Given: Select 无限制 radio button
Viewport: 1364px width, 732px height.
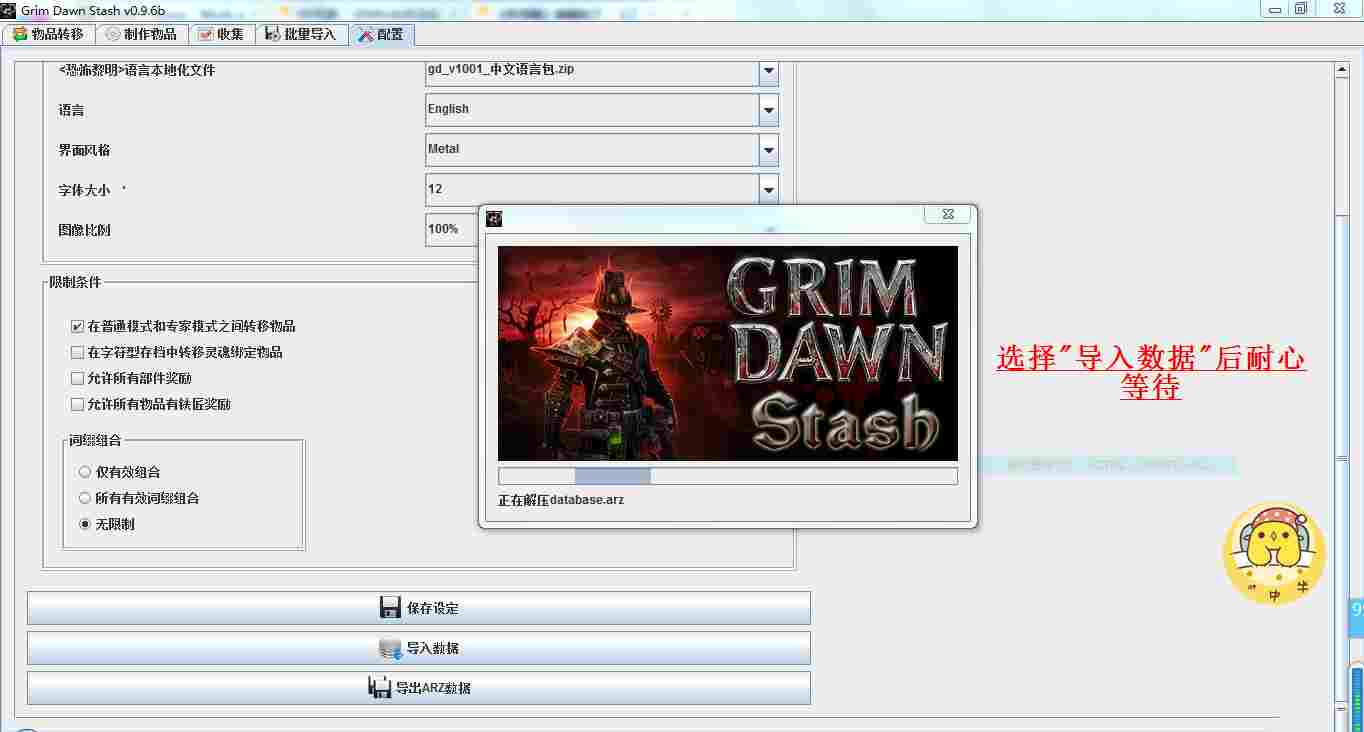Looking at the screenshot, I should tap(85, 524).
